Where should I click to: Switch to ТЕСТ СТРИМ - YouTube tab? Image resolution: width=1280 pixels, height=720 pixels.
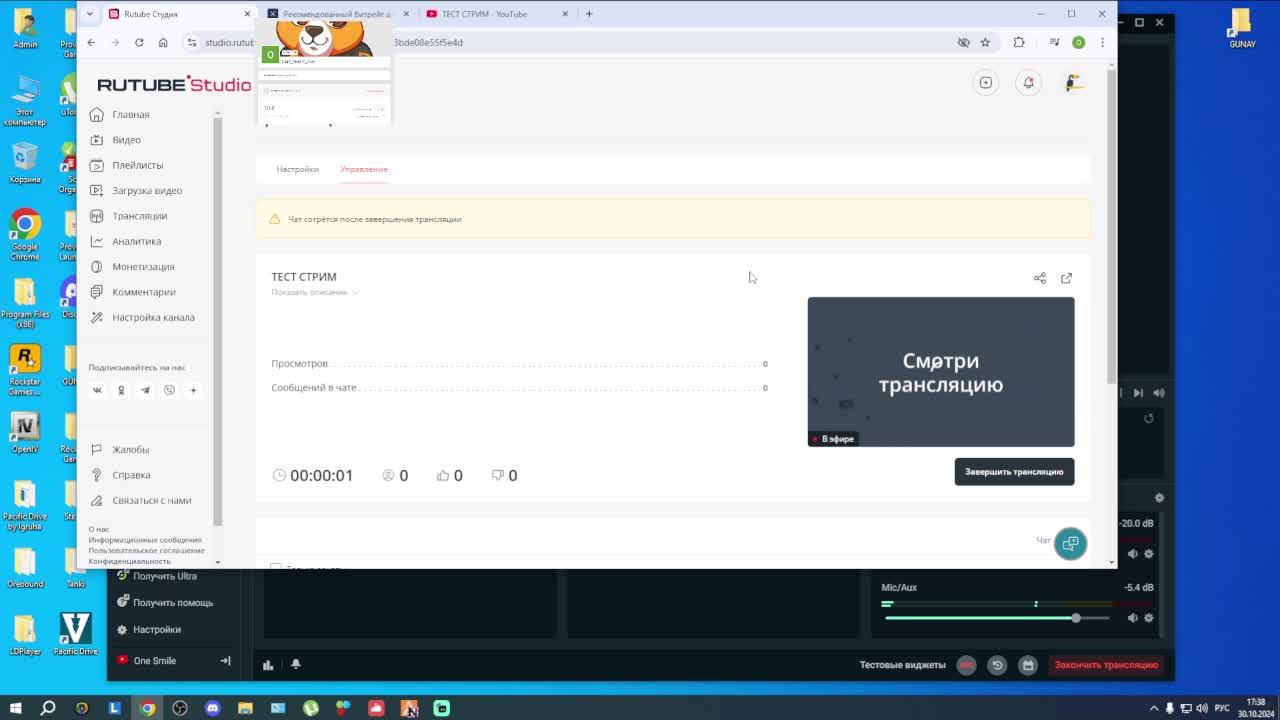click(497, 14)
